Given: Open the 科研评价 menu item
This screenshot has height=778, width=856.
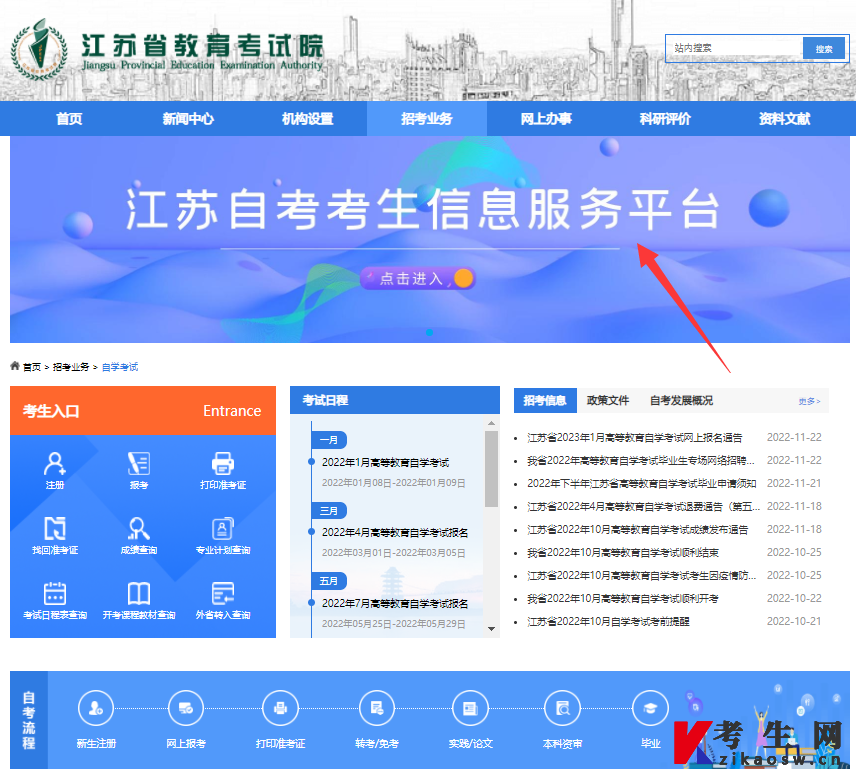Looking at the screenshot, I should pyautogui.click(x=665, y=118).
